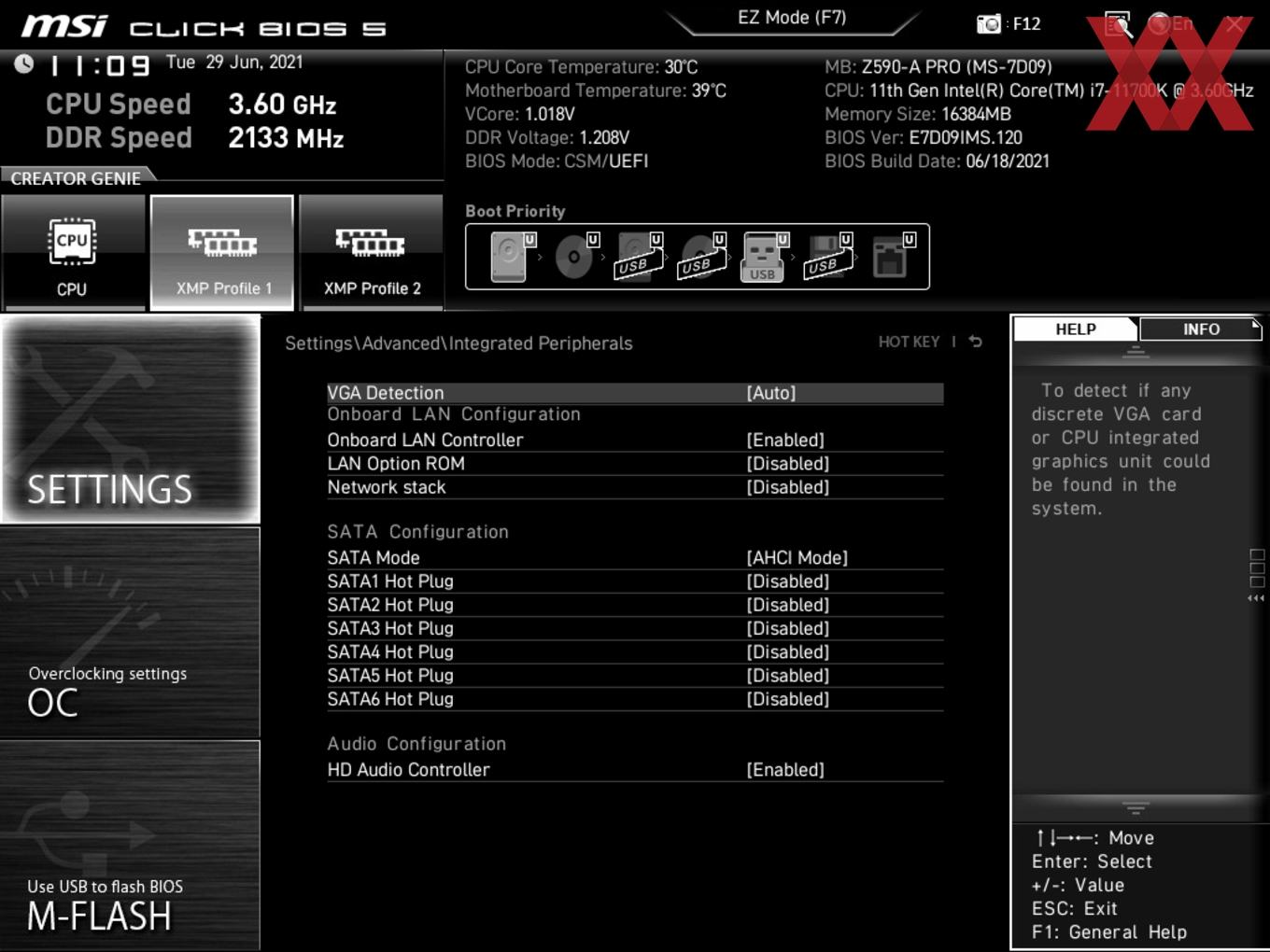Select the network boot device icon

point(892,257)
